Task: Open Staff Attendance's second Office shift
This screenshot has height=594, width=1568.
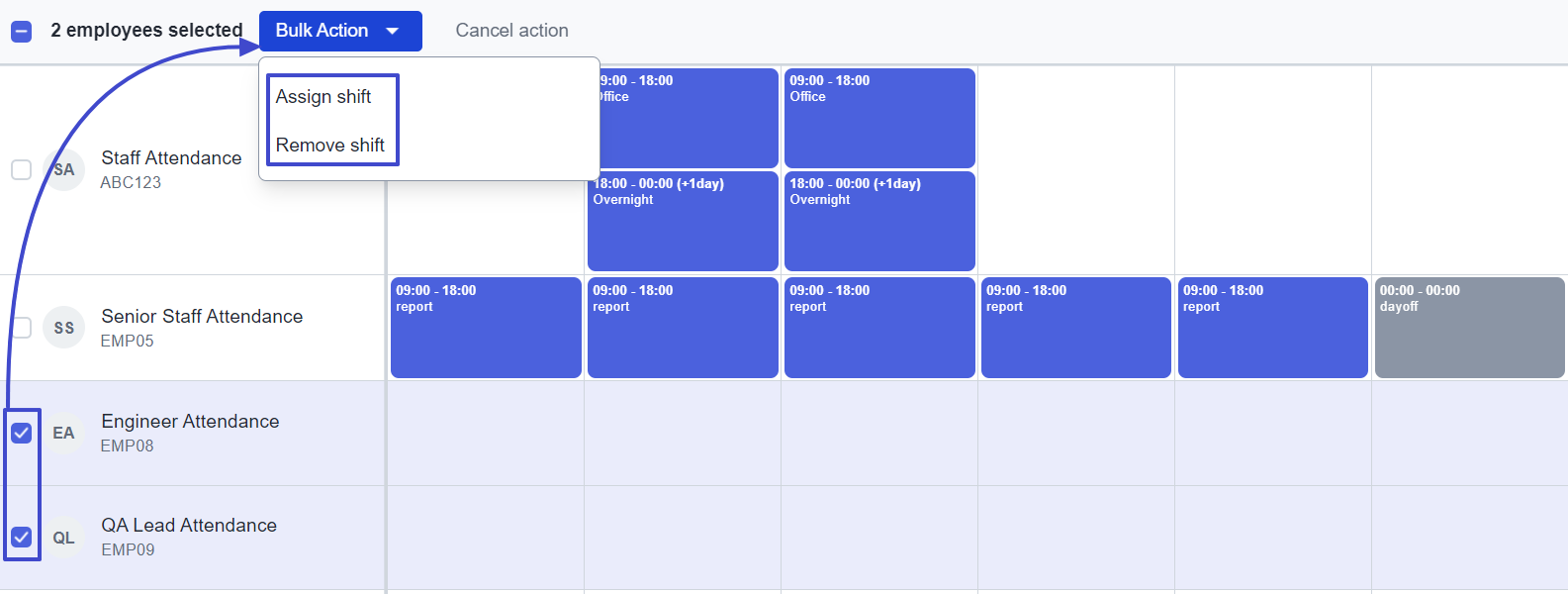Action: pyautogui.click(x=879, y=118)
